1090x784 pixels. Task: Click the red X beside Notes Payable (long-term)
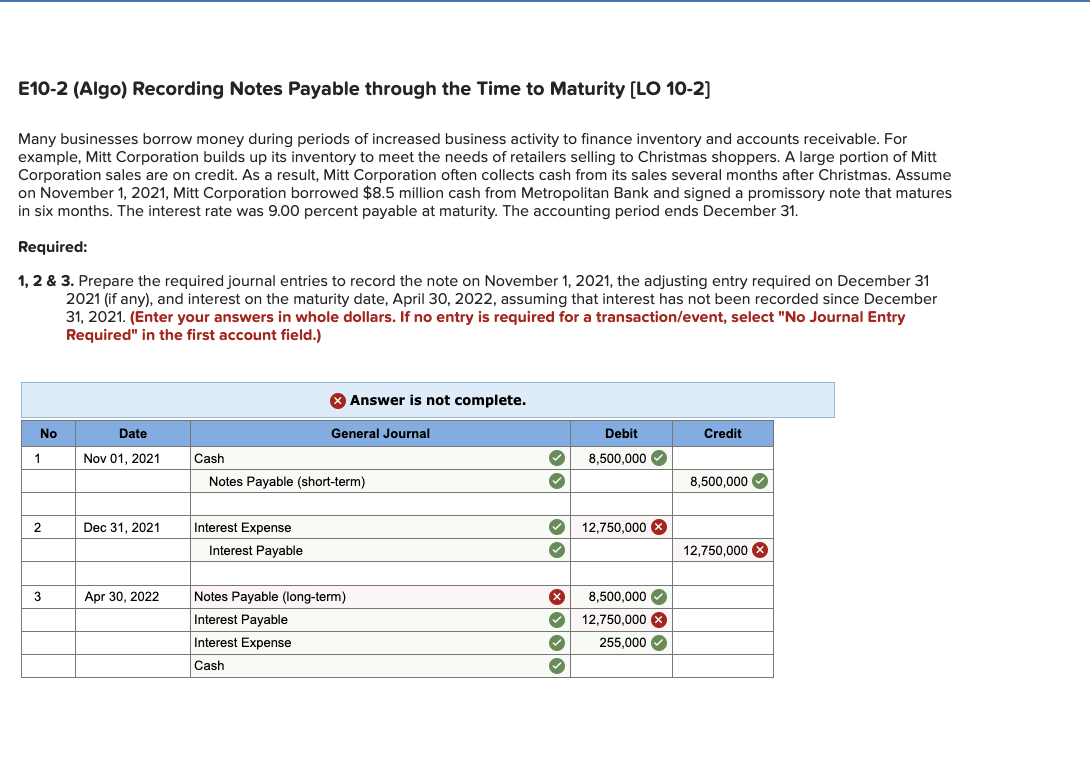click(557, 596)
